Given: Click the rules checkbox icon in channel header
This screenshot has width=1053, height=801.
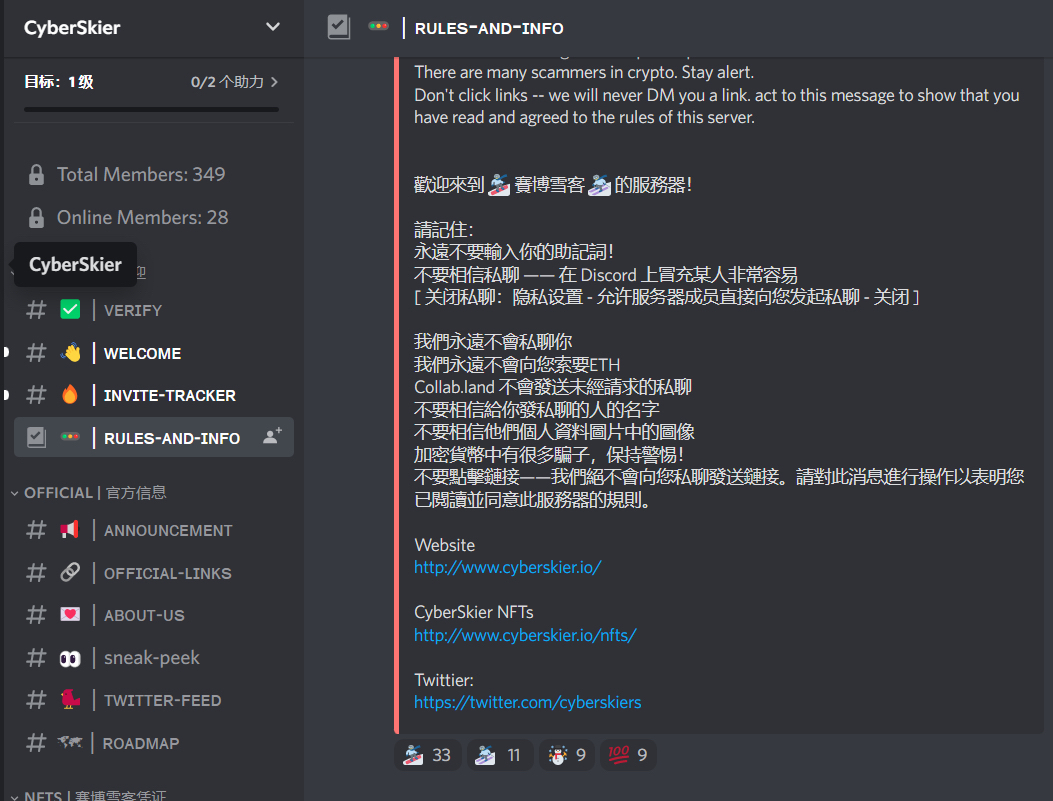Looking at the screenshot, I should tap(338, 28).
